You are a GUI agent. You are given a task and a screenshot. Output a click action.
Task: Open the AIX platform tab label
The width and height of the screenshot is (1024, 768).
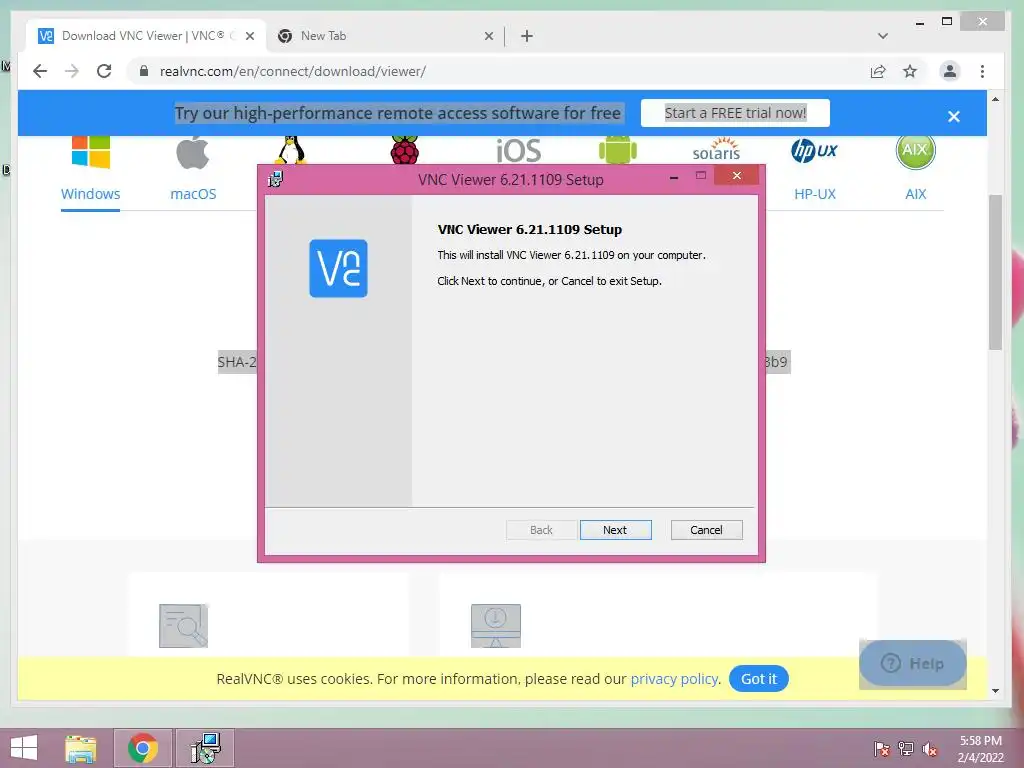[916, 194]
